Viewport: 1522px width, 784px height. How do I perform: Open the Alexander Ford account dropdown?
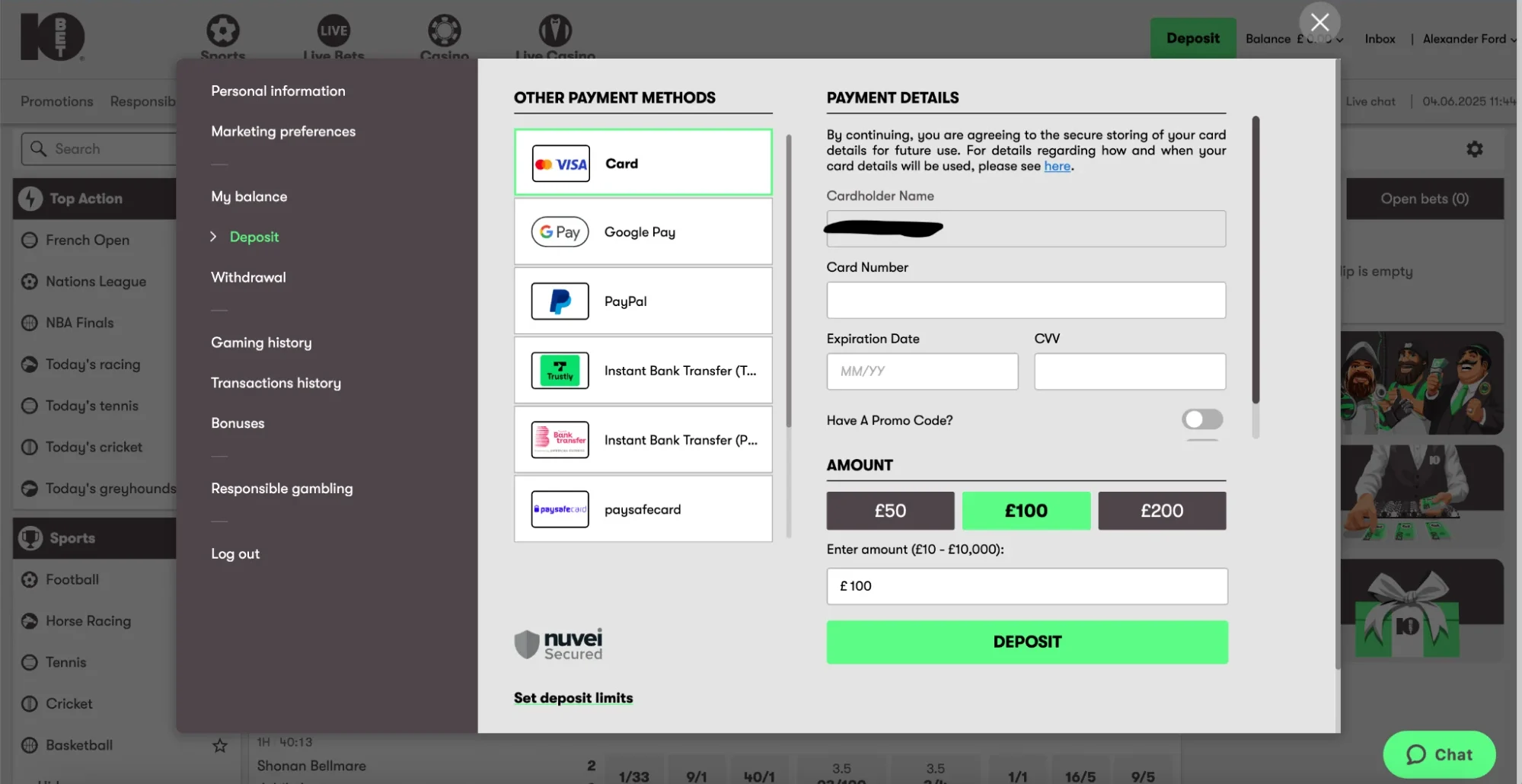pyautogui.click(x=1468, y=39)
